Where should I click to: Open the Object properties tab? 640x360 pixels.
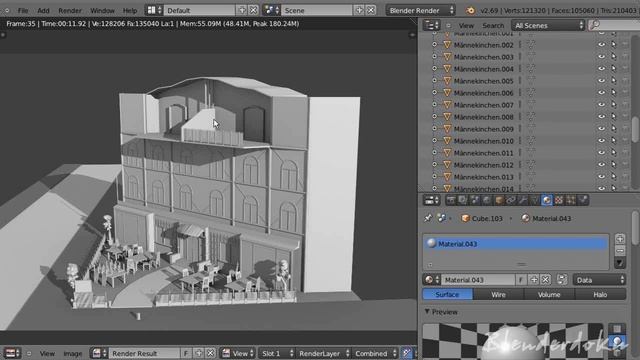[499, 200]
